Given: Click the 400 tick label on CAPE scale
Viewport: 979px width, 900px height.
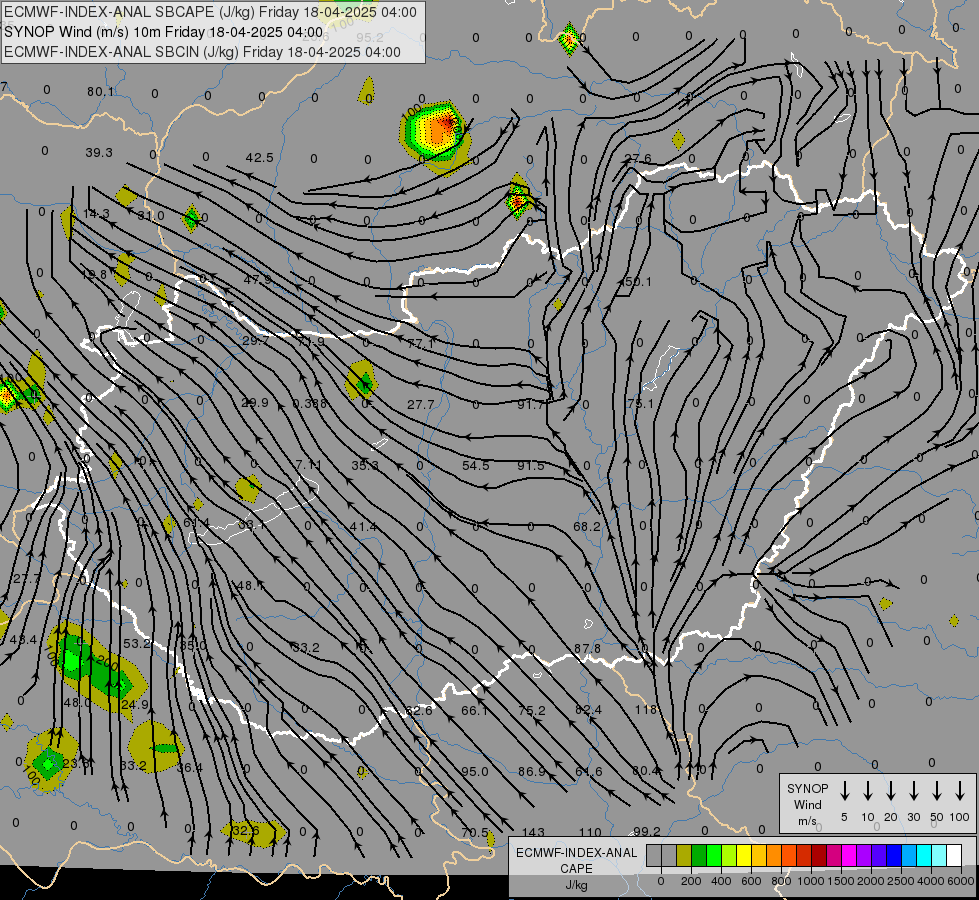Looking at the screenshot, I should [721, 881].
